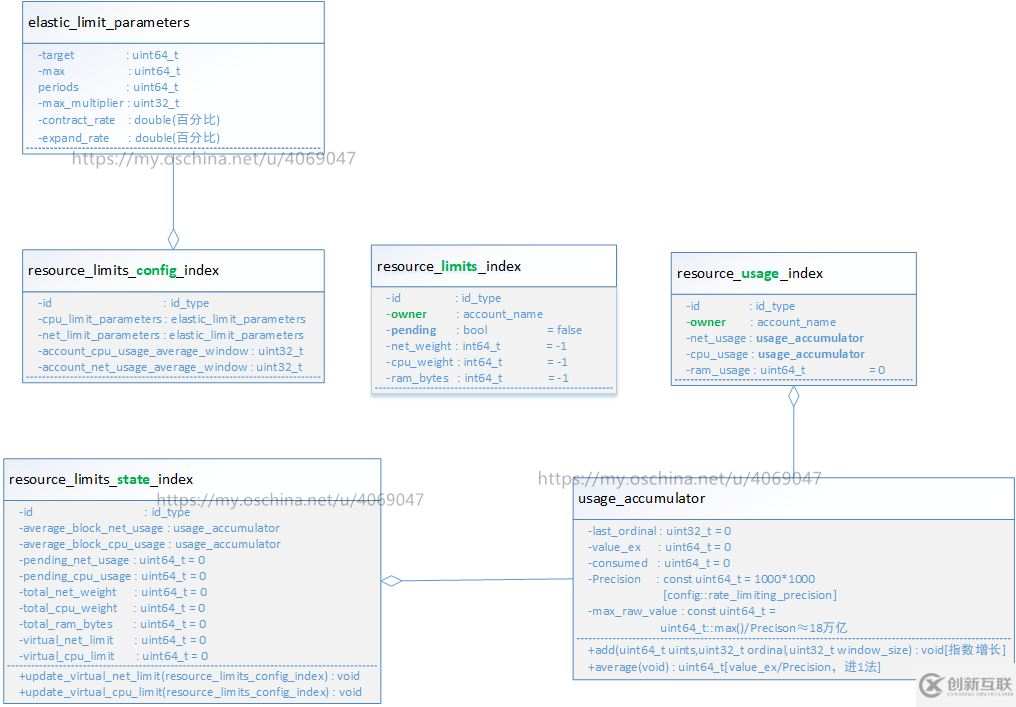Select the -contract_rate double attribute

click(129, 120)
